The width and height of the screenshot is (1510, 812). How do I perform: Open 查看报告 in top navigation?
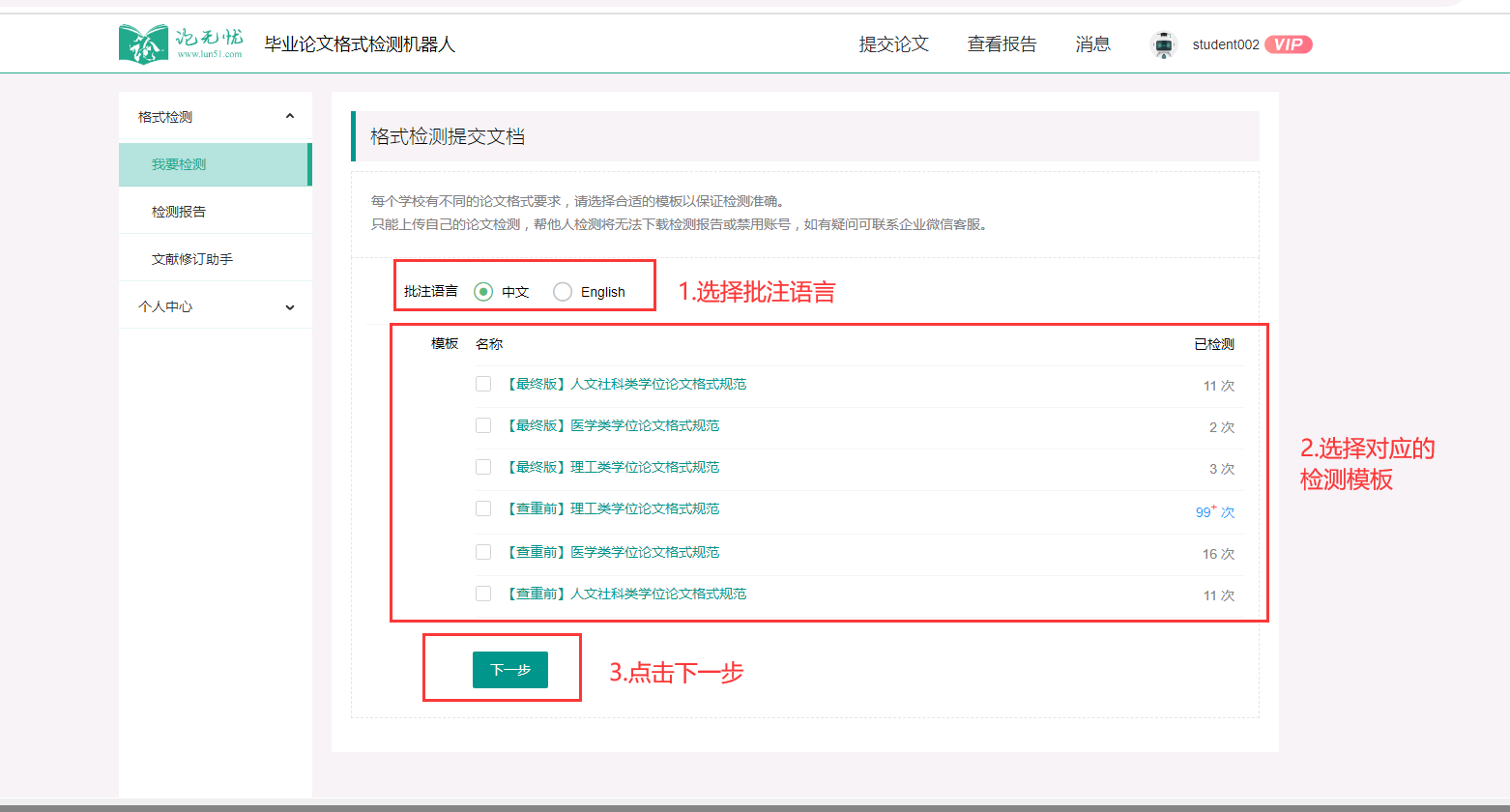(x=1002, y=44)
